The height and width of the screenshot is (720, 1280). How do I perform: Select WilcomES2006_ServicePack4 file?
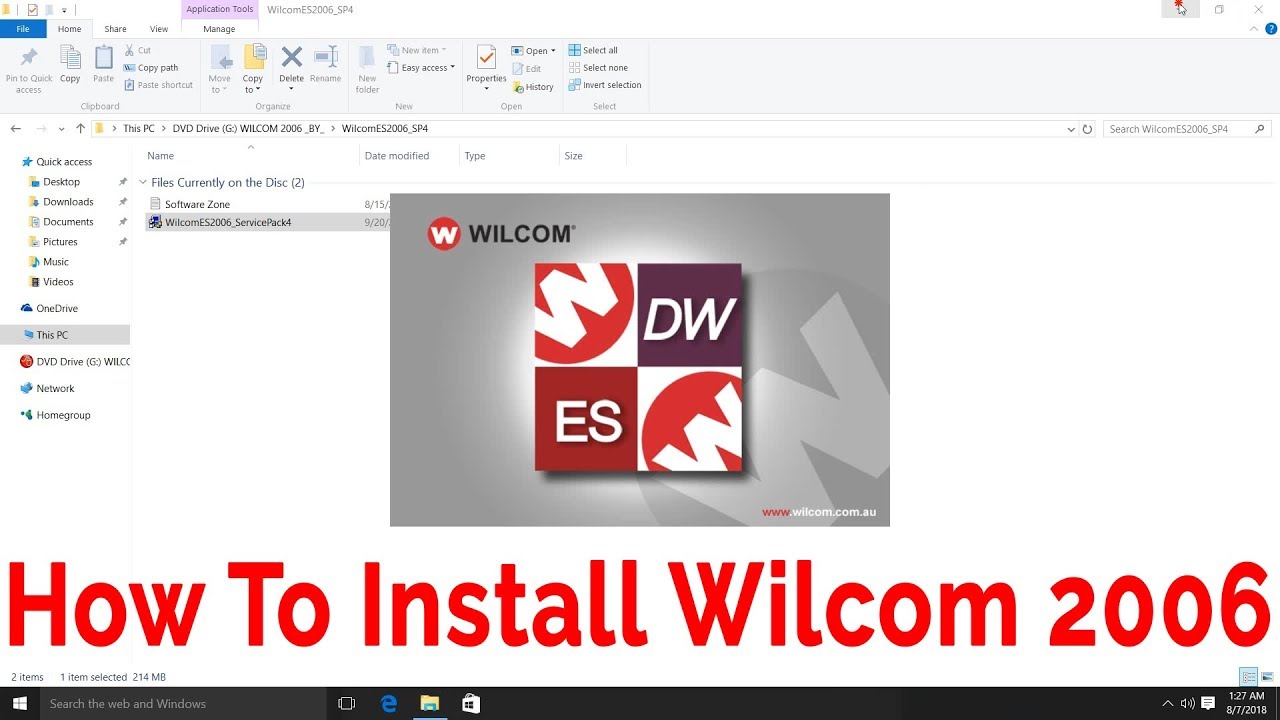[228, 222]
